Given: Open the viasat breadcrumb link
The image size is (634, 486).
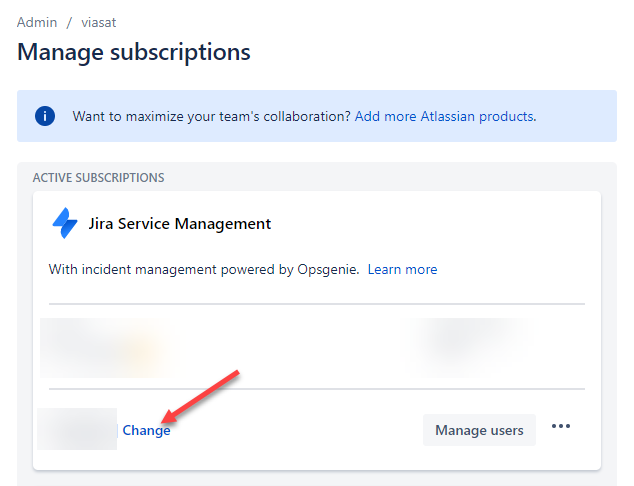Looking at the screenshot, I should [99, 22].
